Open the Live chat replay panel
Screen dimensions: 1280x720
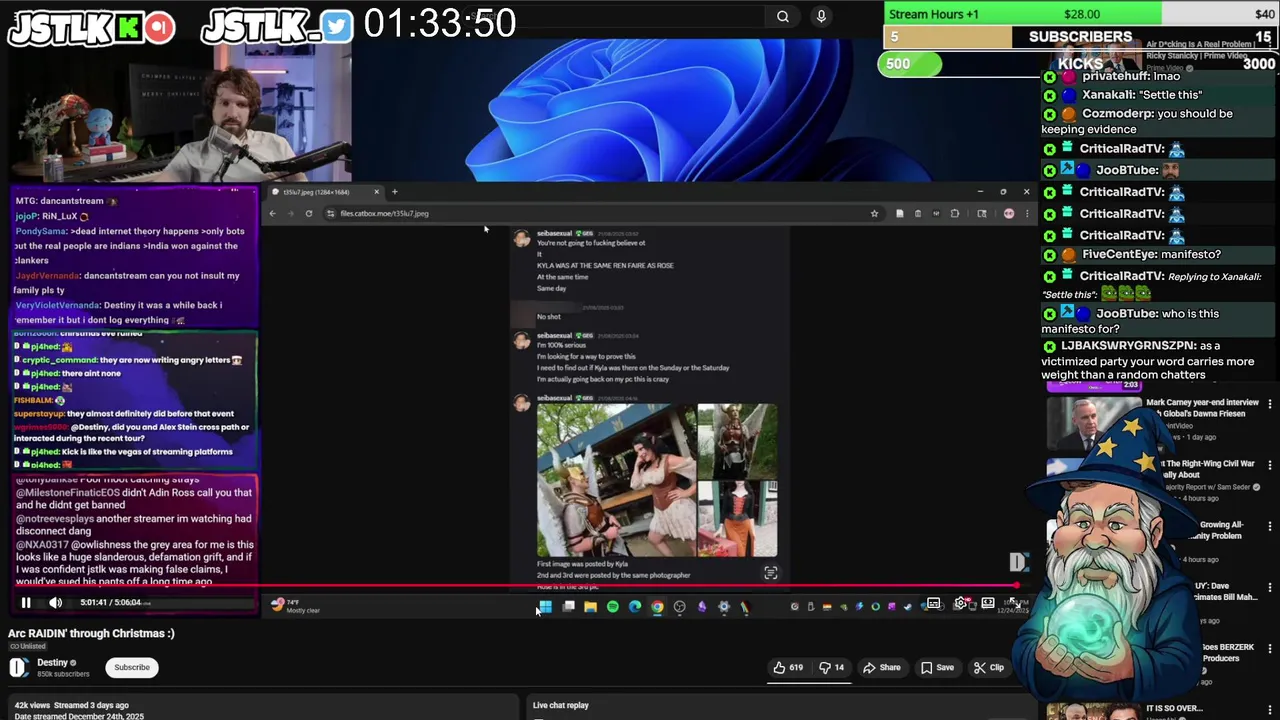click(x=561, y=705)
